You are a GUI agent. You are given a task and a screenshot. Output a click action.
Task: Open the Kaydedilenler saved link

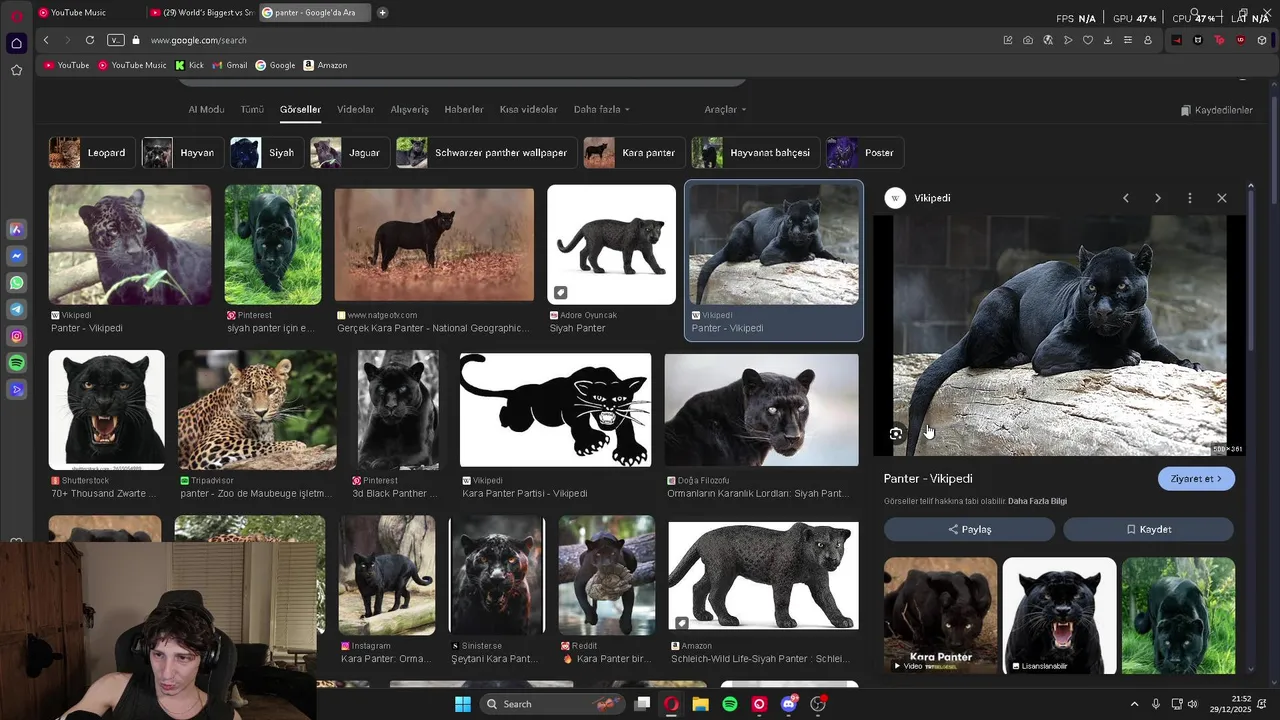coord(1216,110)
